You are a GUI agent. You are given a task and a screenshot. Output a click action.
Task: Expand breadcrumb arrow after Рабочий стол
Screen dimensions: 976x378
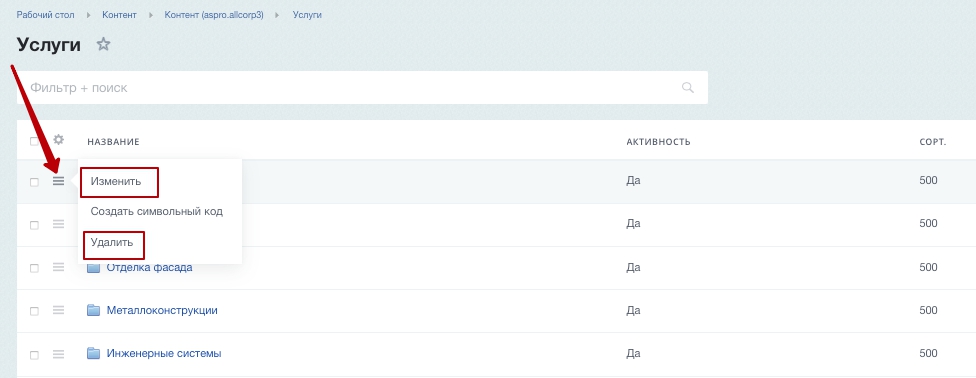coord(88,15)
